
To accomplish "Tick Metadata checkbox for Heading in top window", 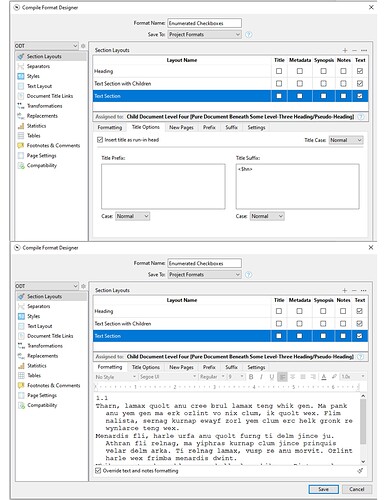I will pyautogui.click(x=300, y=71).
